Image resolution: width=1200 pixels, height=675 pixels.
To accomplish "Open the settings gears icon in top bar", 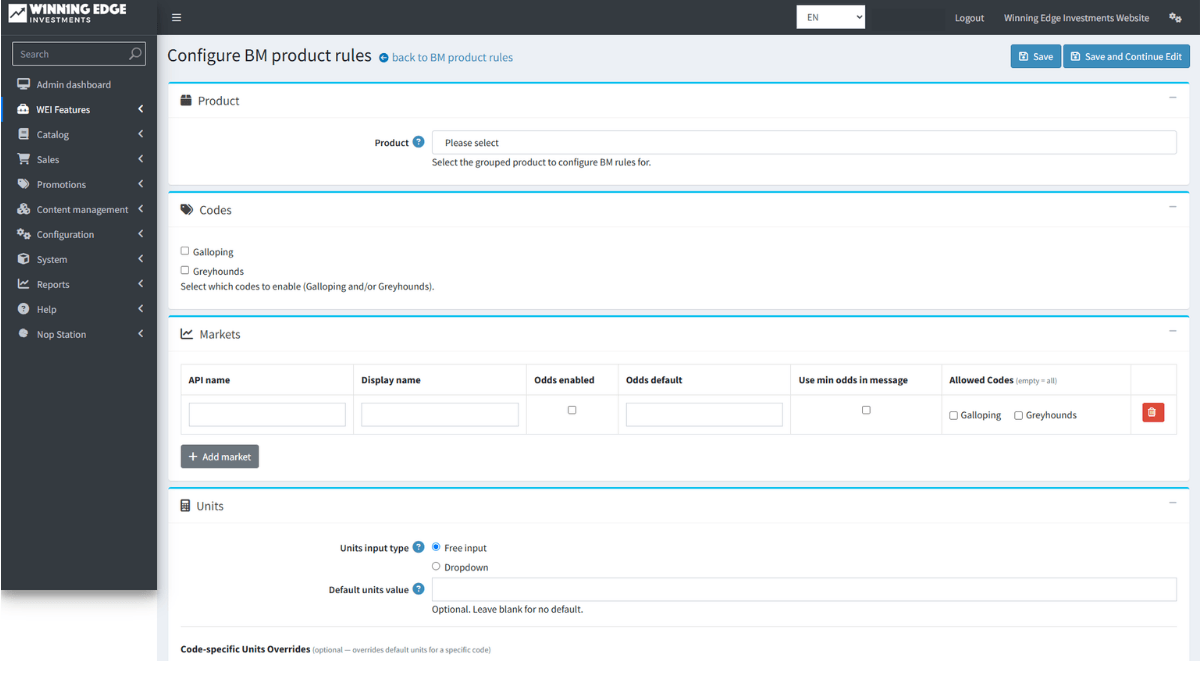I will tap(1175, 18).
